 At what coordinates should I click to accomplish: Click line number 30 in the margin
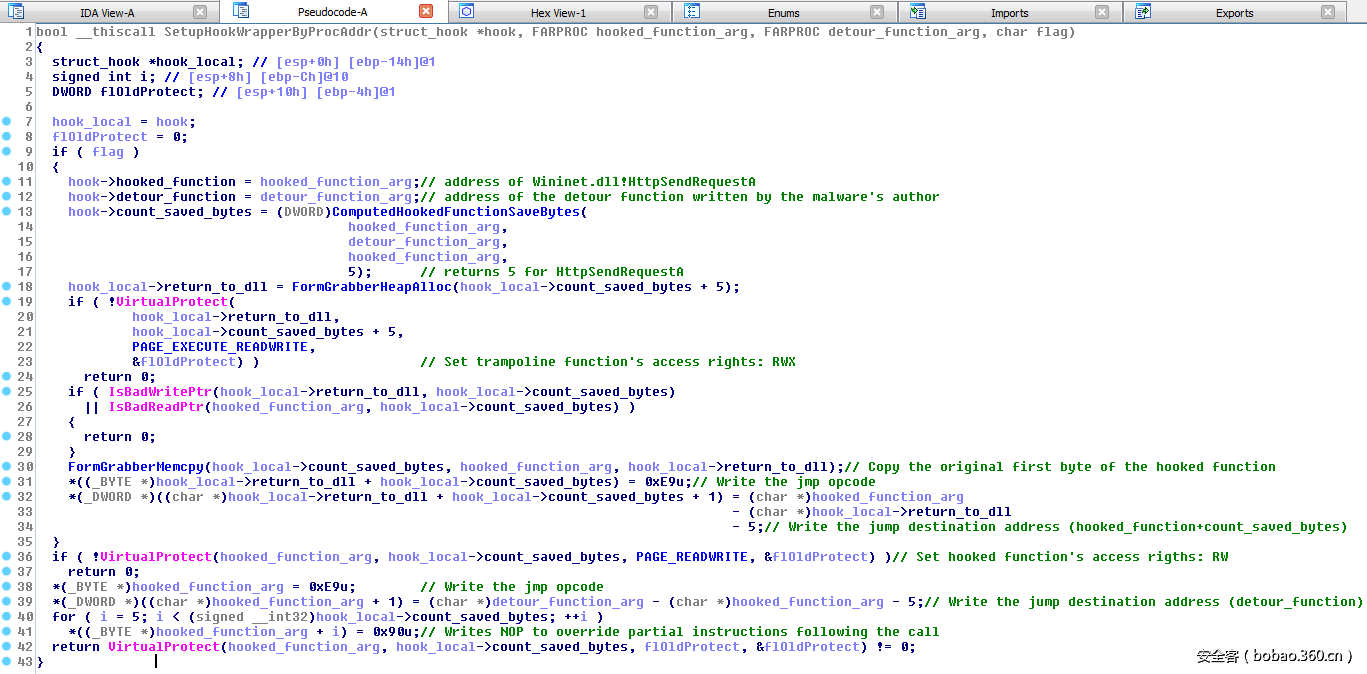27,466
